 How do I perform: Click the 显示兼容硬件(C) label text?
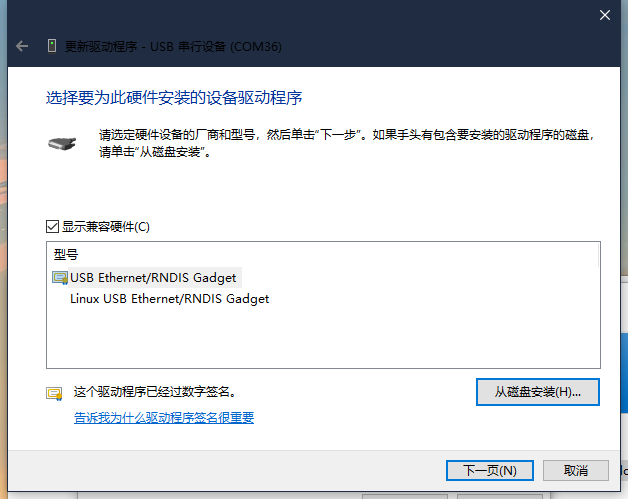(x=105, y=226)
